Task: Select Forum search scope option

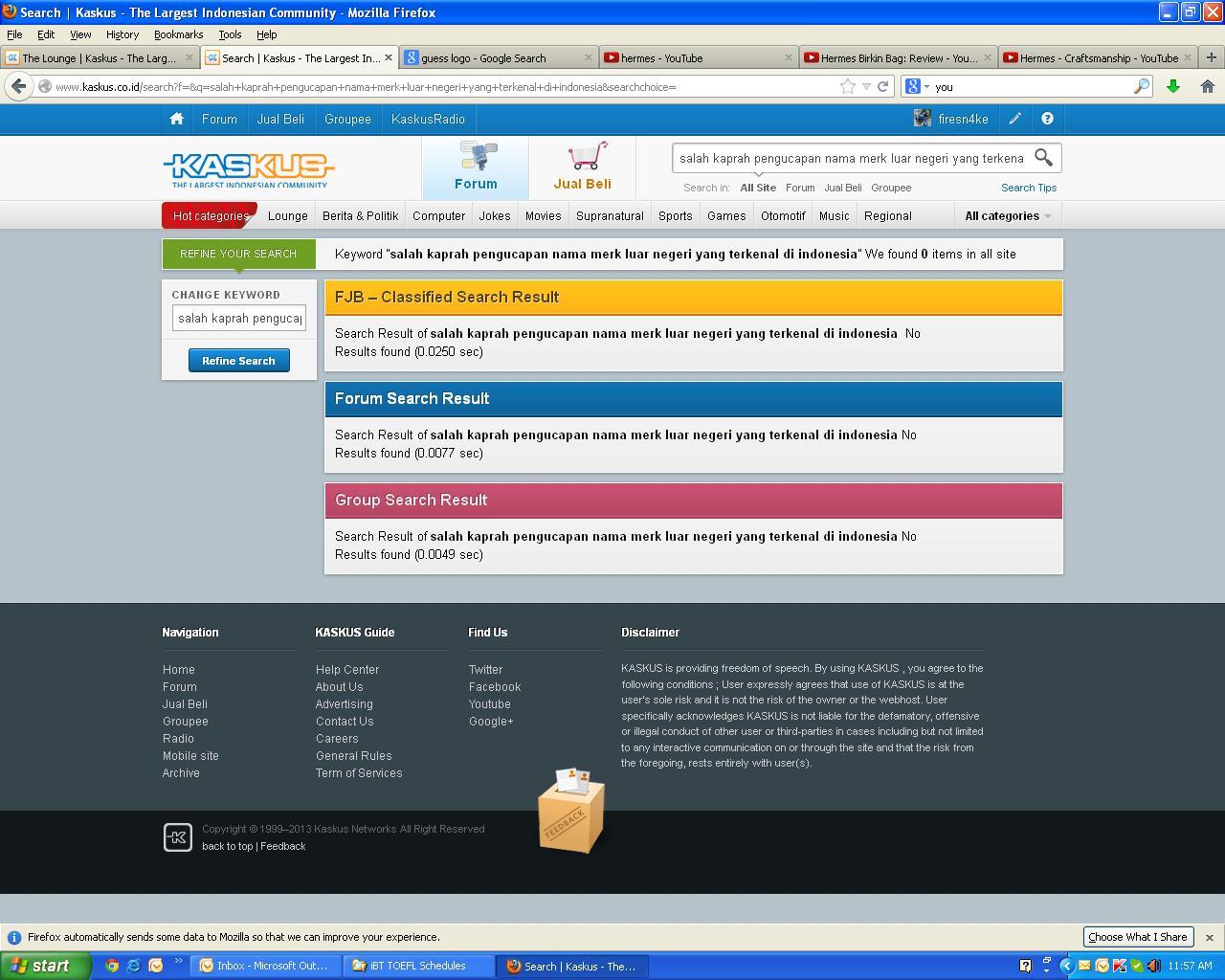Action: (x=800, y=188)
